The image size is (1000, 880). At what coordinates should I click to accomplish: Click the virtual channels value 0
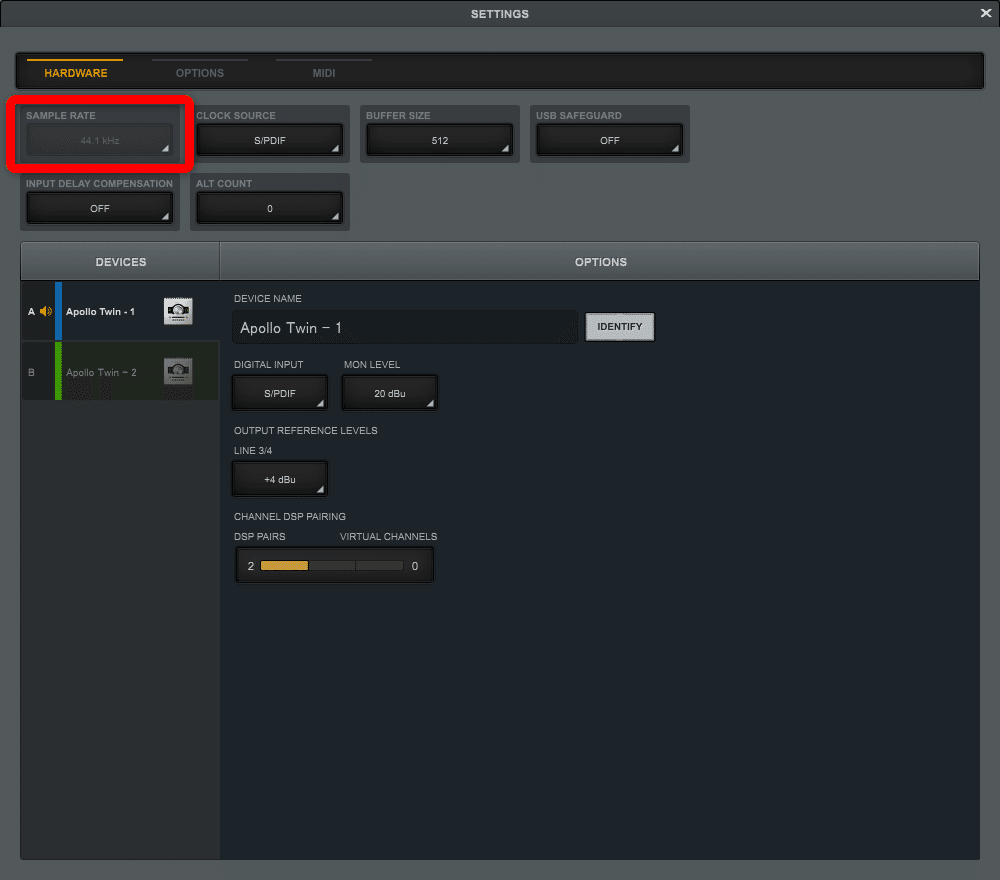point(415,566)
